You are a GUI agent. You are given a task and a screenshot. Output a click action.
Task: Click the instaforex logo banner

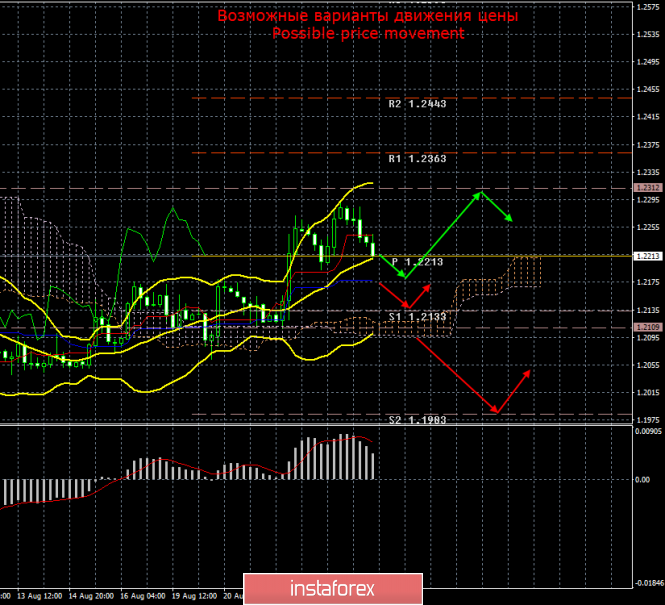click(x=333, y=589)
